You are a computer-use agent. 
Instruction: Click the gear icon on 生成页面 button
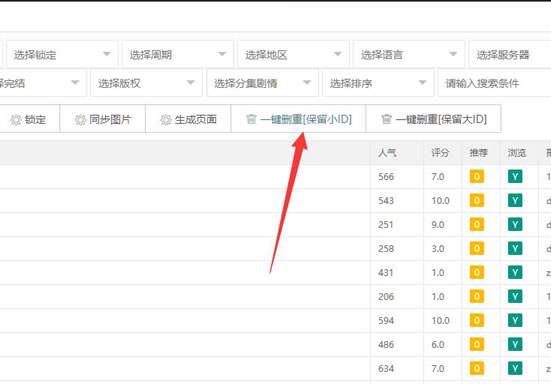click(x=166, y=120)
